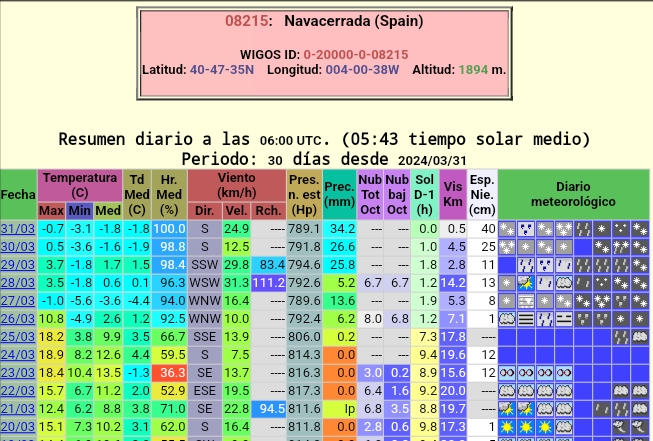Click the Temperatura (C) column header

(80, 185)
